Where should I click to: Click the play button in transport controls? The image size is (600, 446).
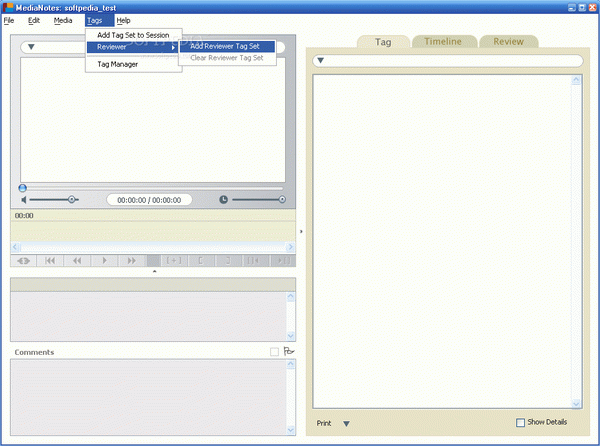104,261
